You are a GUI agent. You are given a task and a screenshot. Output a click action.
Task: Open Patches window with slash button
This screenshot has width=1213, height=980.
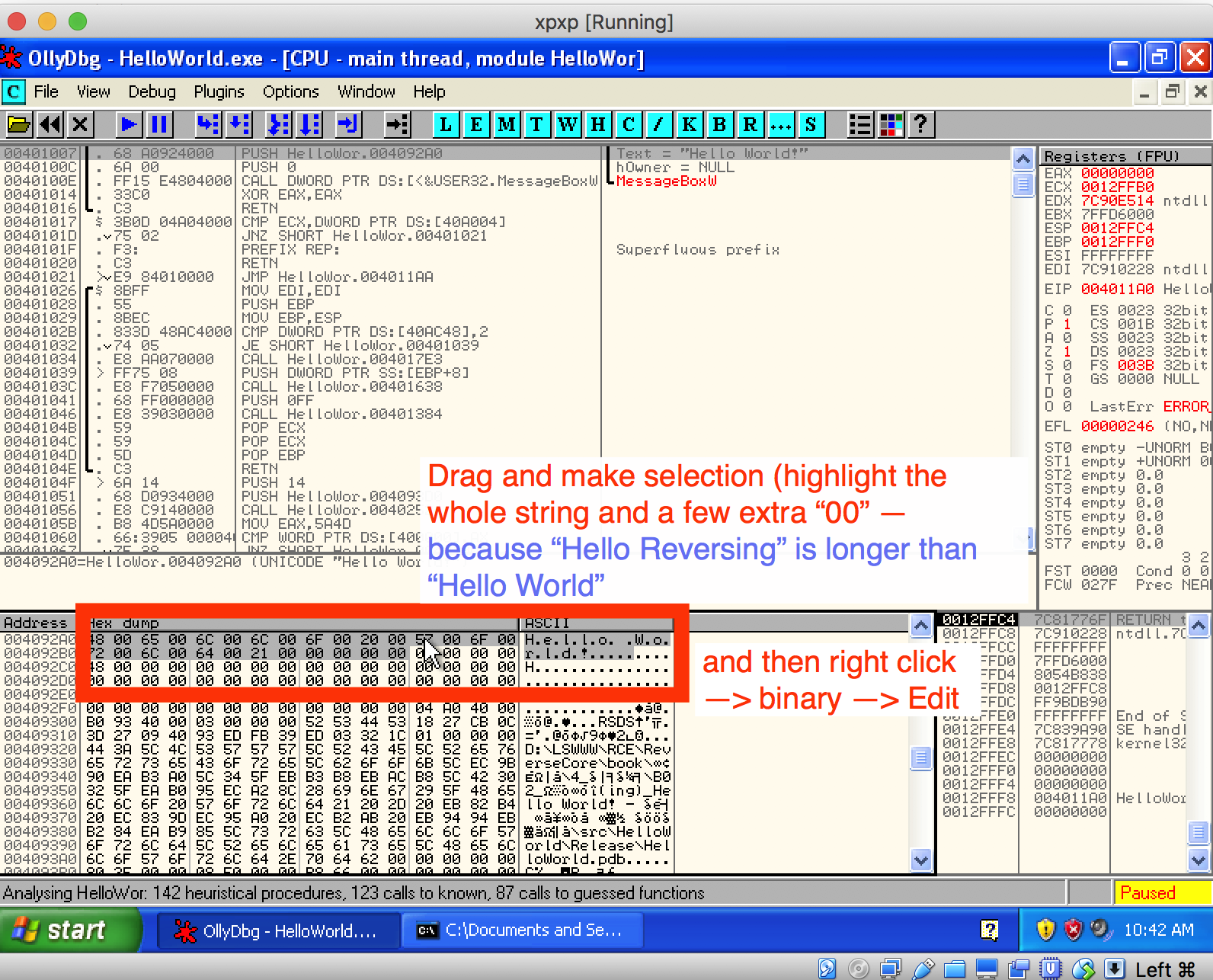point(659,124)
